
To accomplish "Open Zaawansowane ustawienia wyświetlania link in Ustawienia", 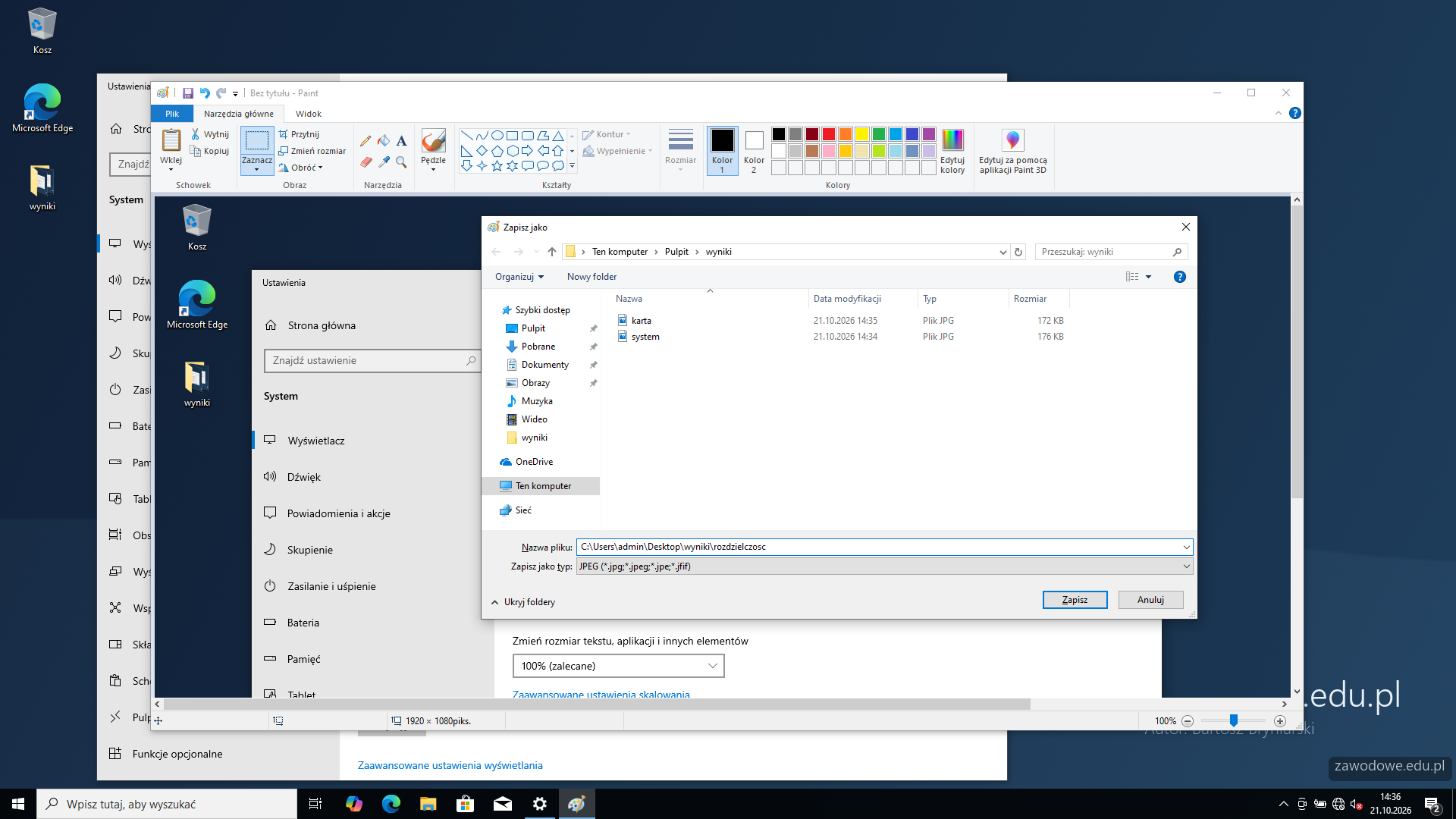I will pyautogui.click(x=450, y=765).
